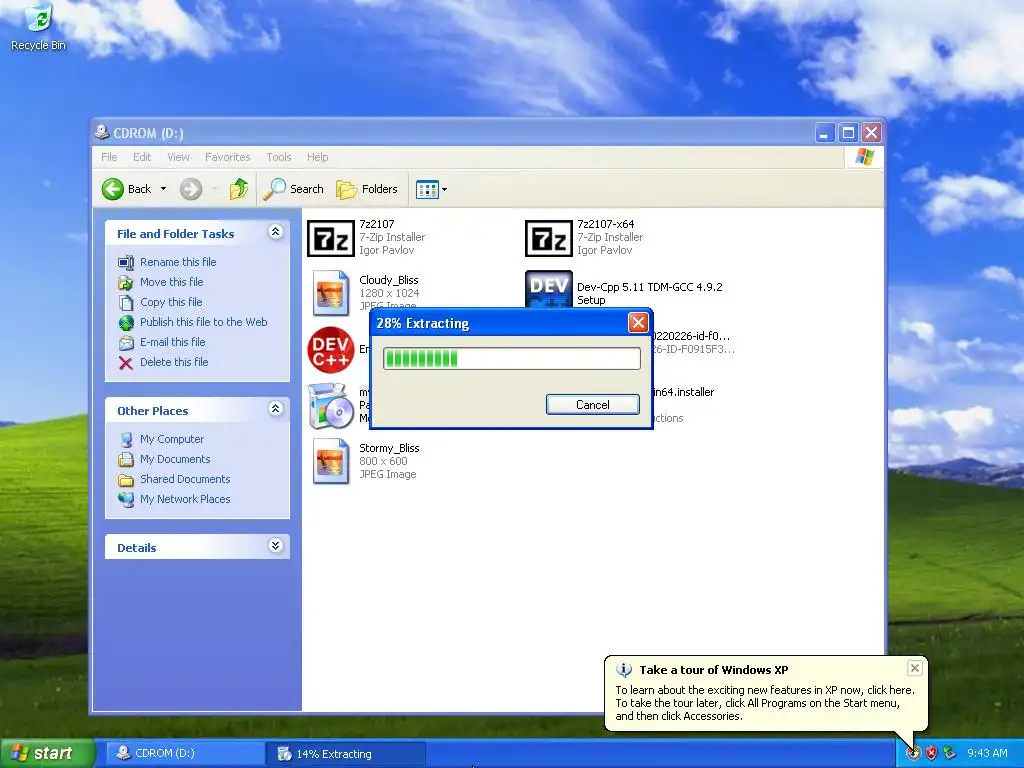Minimize the CDROM (D:) window

[825, 133]
